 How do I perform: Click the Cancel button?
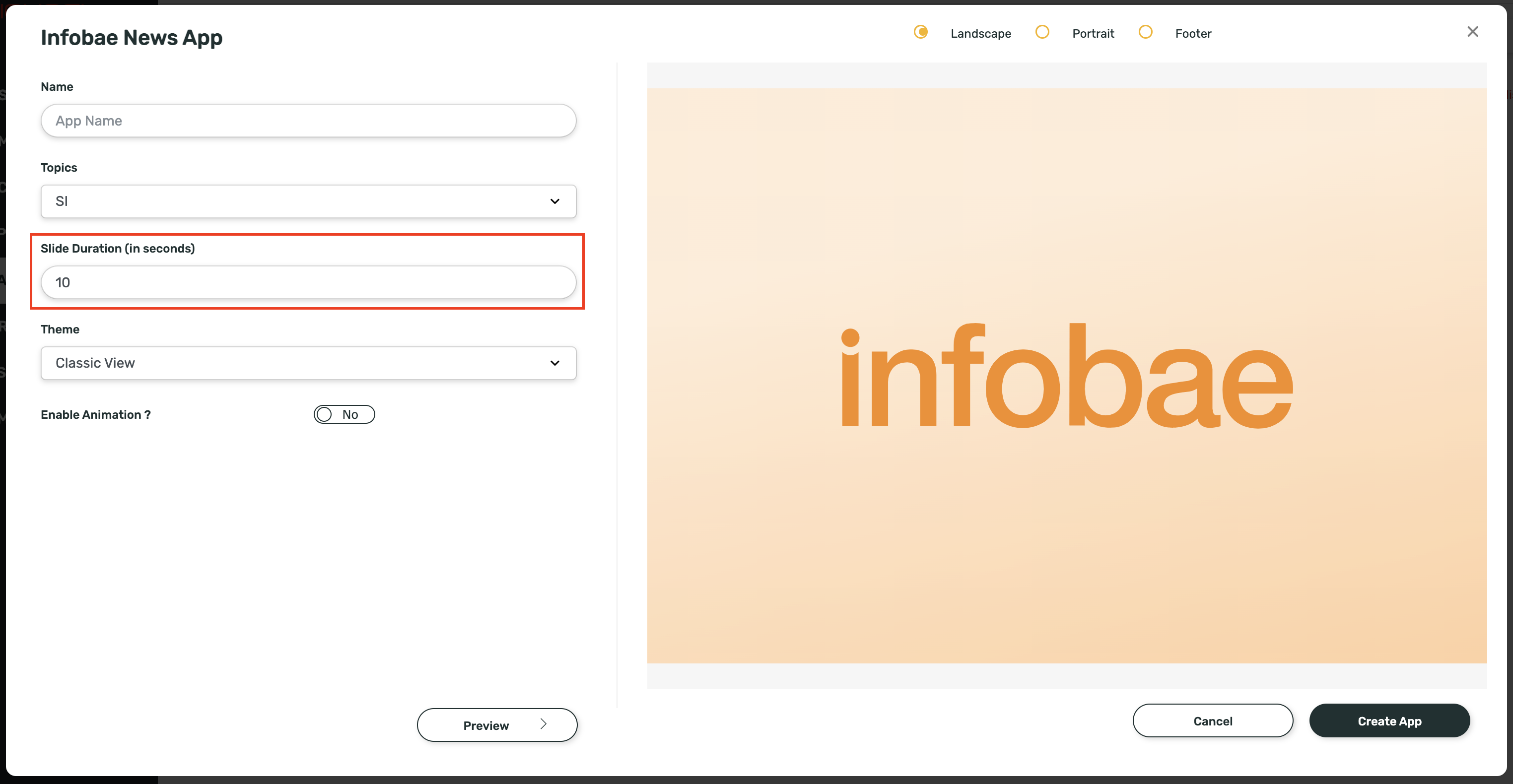(1213, 720)
